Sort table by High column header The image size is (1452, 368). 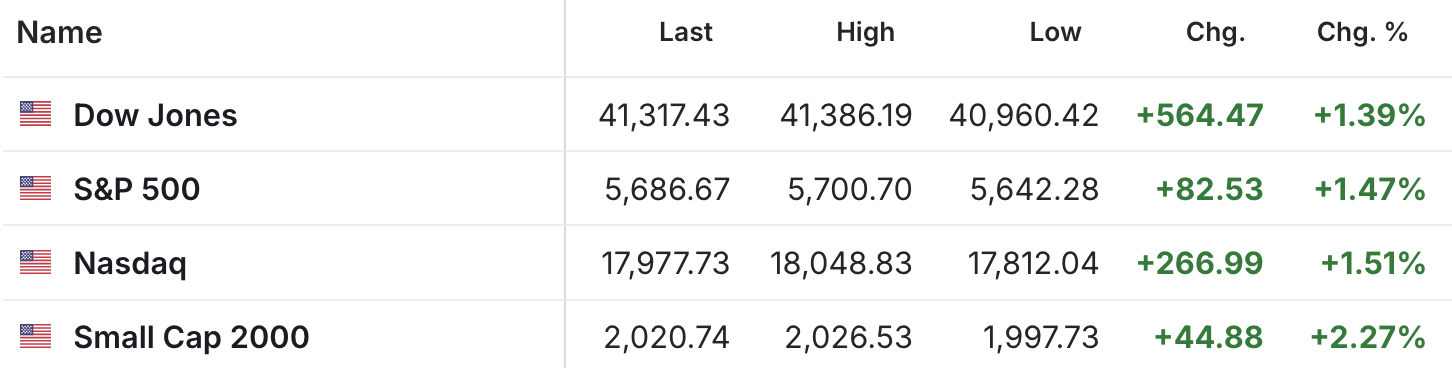[x=865, y=33]
